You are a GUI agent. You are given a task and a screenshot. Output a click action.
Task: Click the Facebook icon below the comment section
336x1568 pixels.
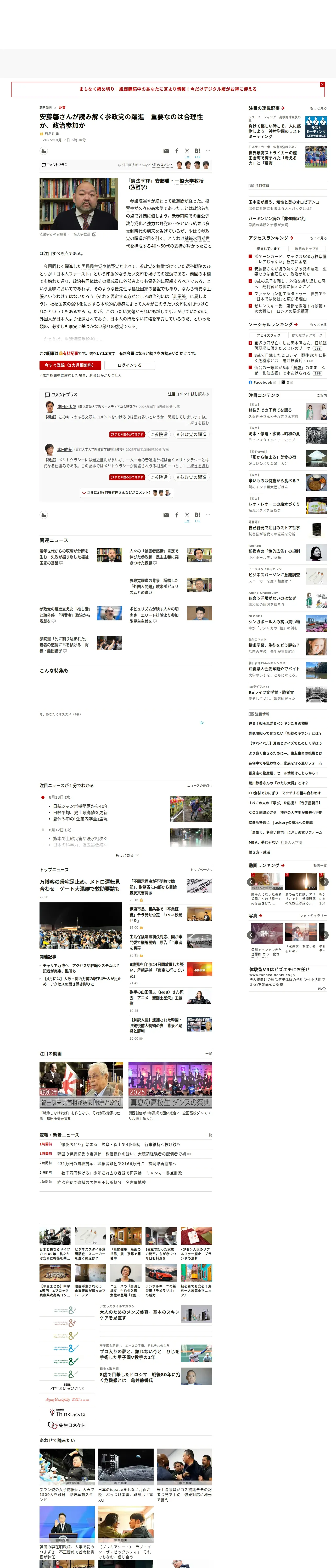(x=177, y=515)
